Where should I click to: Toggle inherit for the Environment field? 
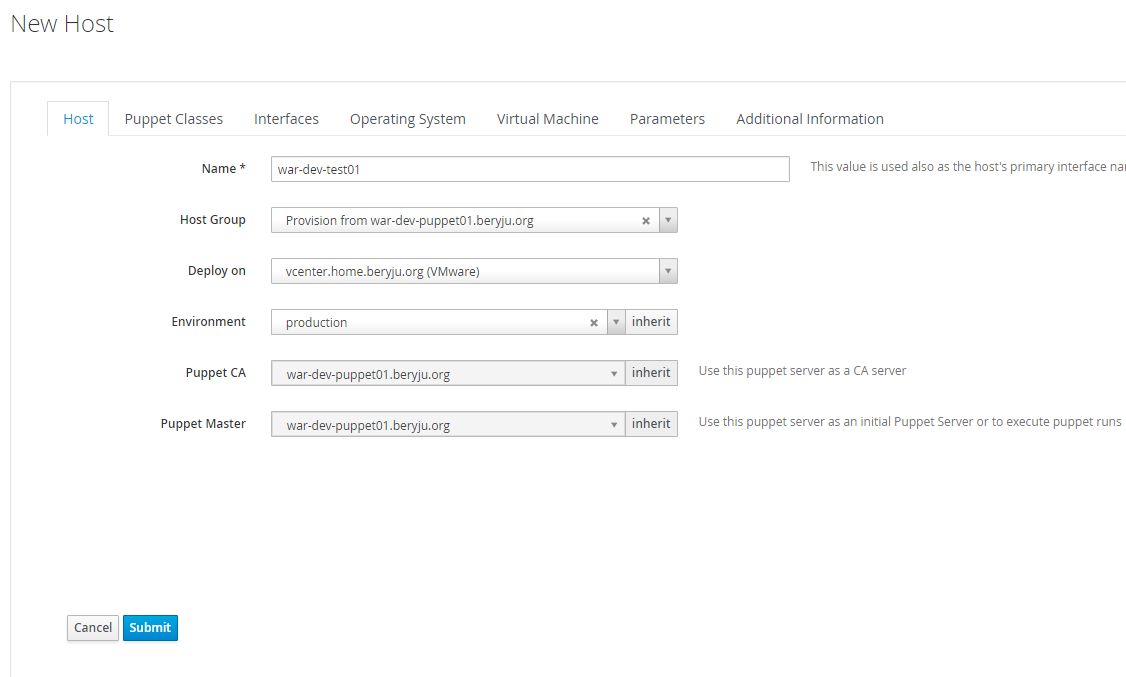(x=651, y=321)
